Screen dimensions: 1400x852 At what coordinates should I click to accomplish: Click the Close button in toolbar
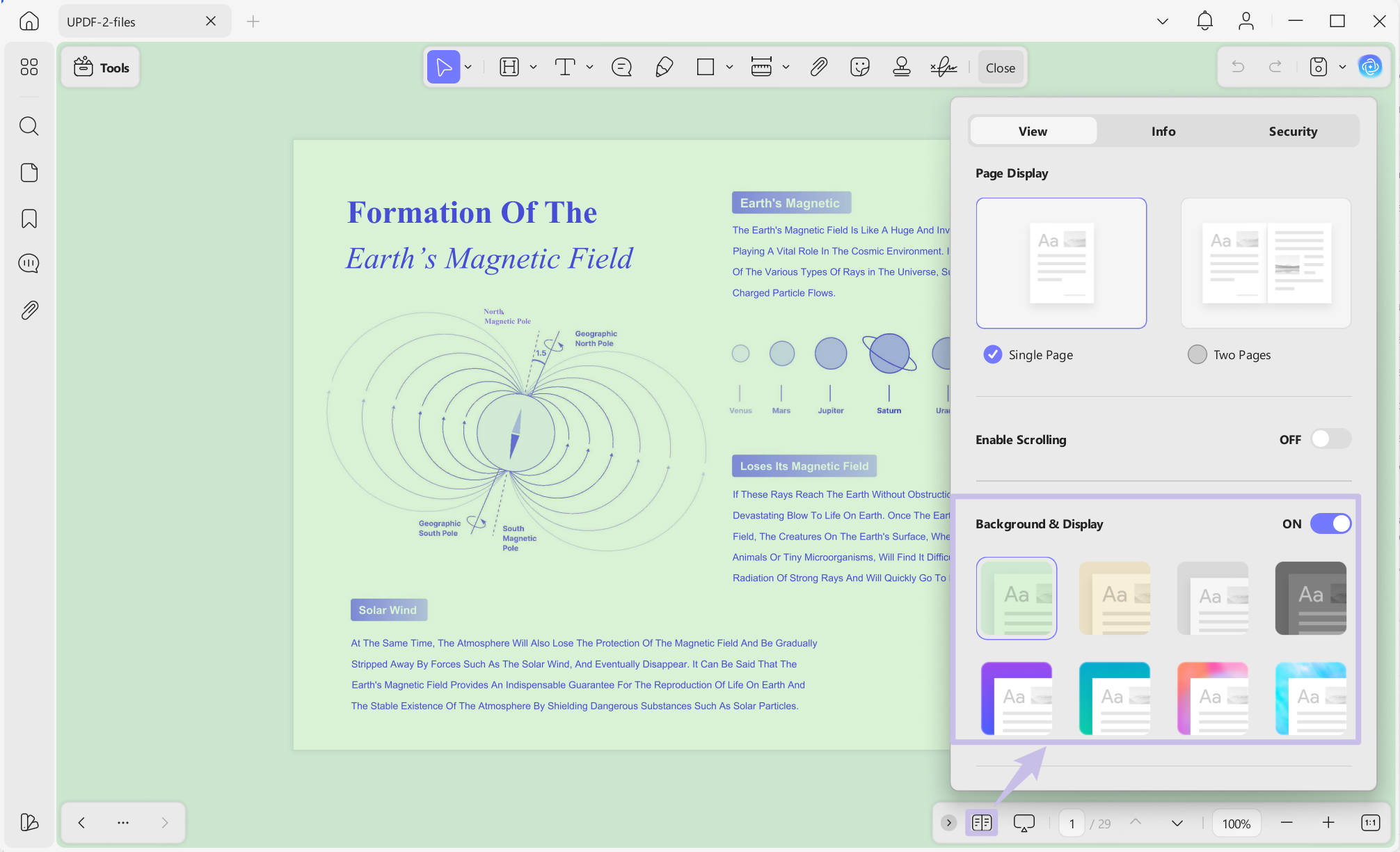click(1000, 68)
